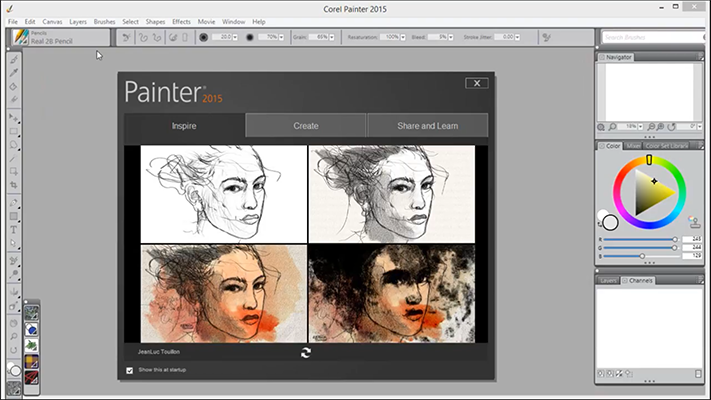The height and width of the screenshot is (400, 711).
Task: Select the Cloner tool
Action: point(14,261)
